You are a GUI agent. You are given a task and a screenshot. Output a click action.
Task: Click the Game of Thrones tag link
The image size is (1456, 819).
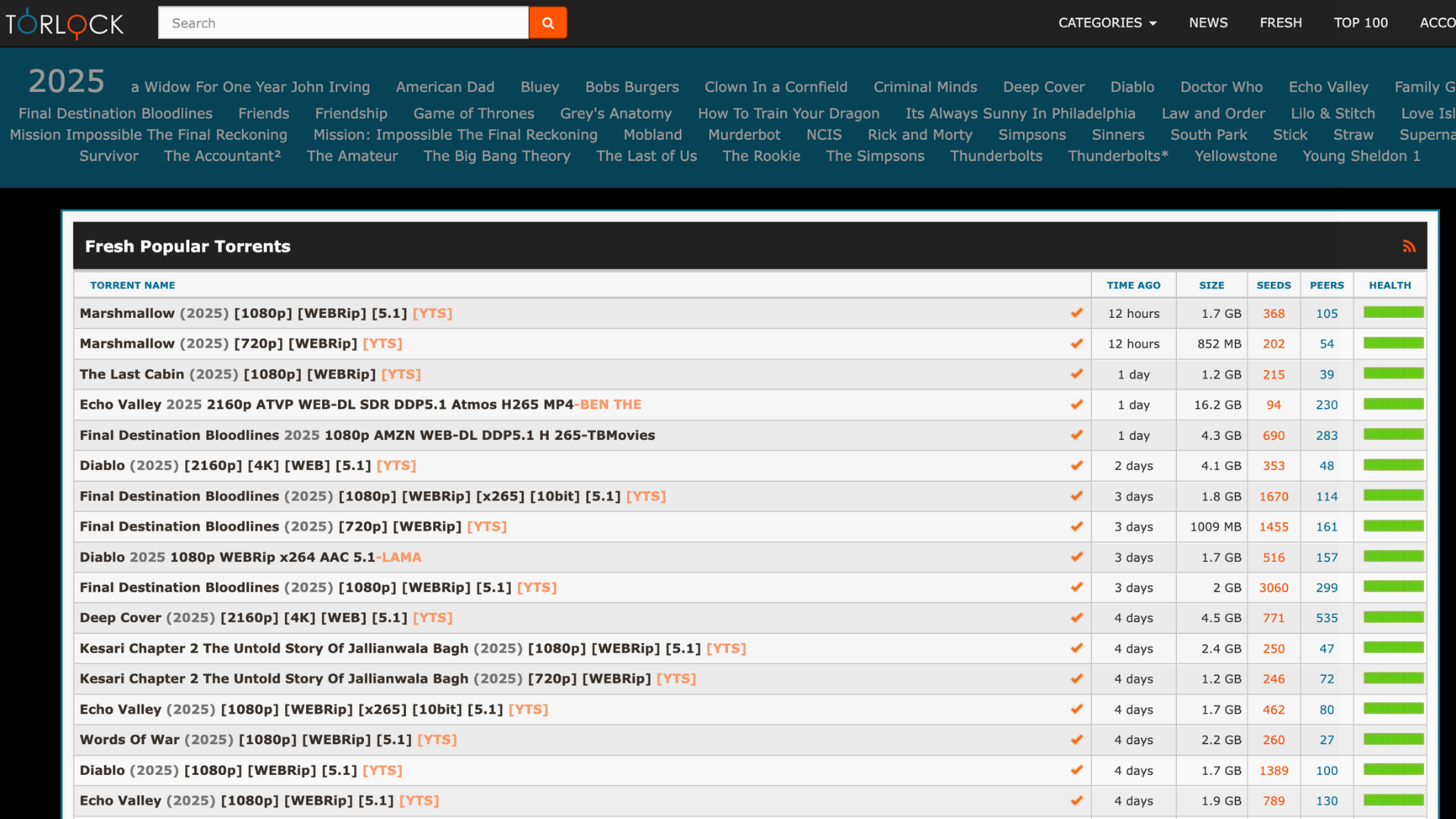pos(473,113)
